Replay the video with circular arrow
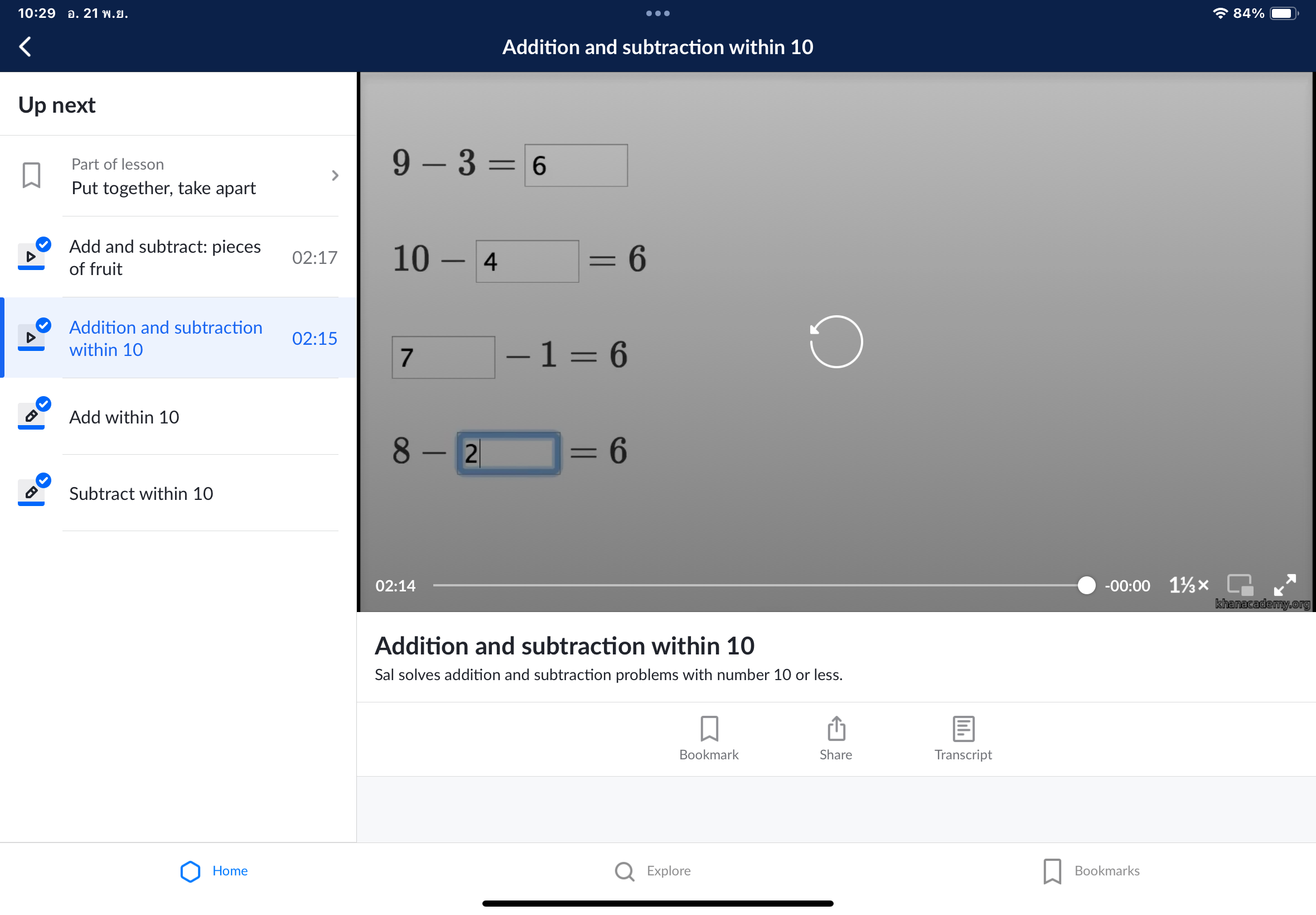 pos(835,341)
